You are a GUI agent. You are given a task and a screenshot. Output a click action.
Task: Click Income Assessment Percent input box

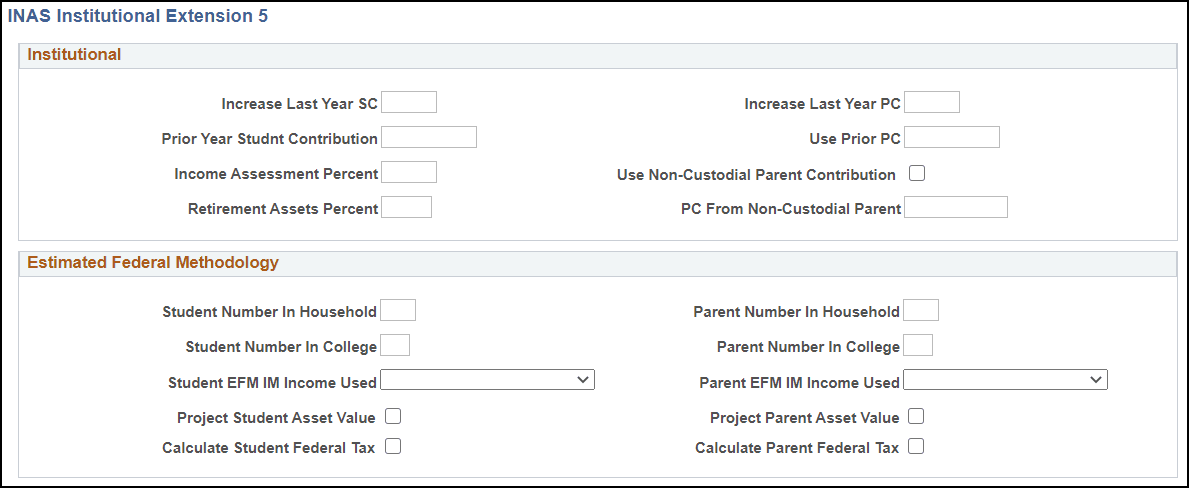[x=409, y=172]
